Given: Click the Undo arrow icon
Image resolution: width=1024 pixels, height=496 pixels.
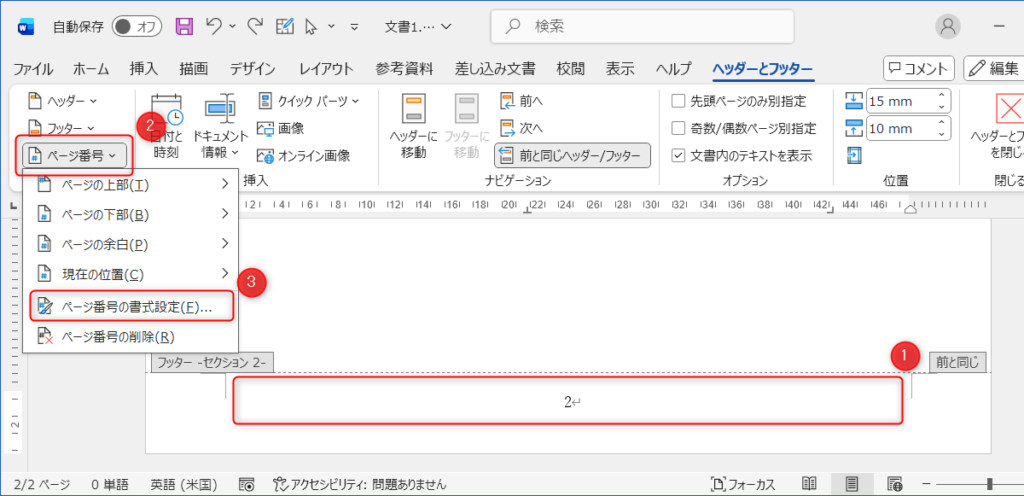Looking at the screenshot, I should tap(213, 26).
